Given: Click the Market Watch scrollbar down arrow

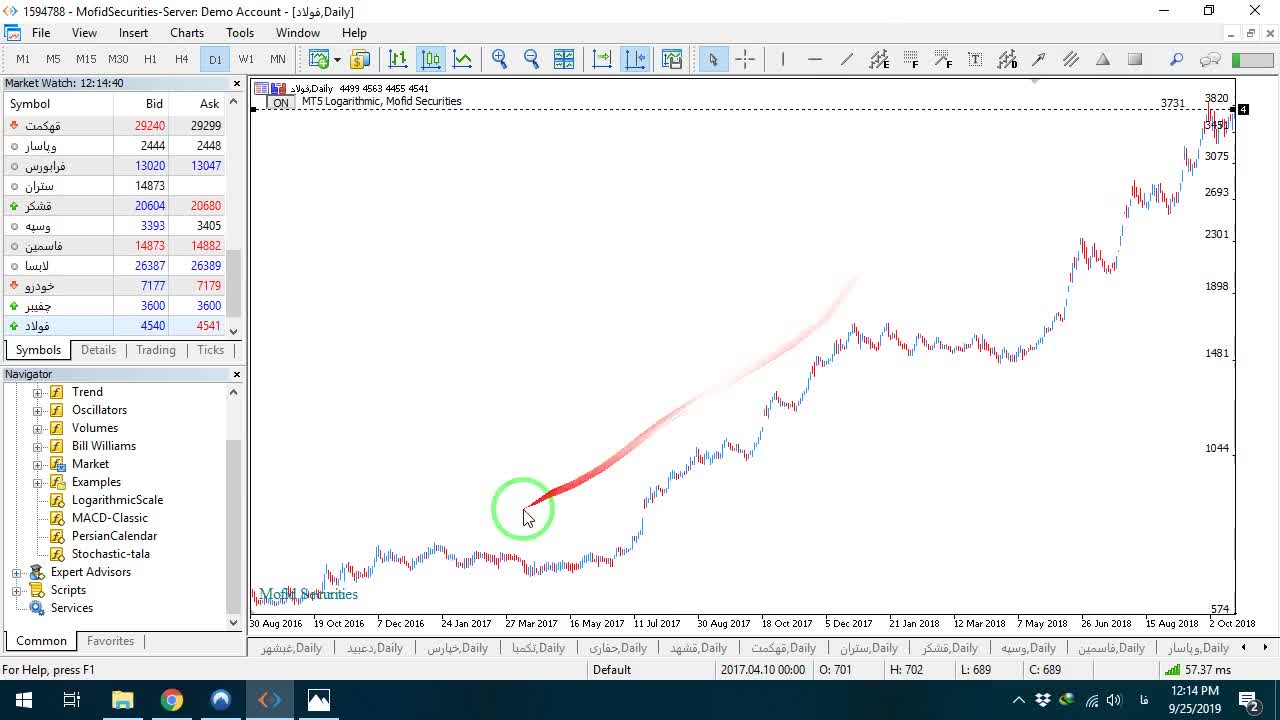Looking at the screenshot, I should (x=234, y=331).
